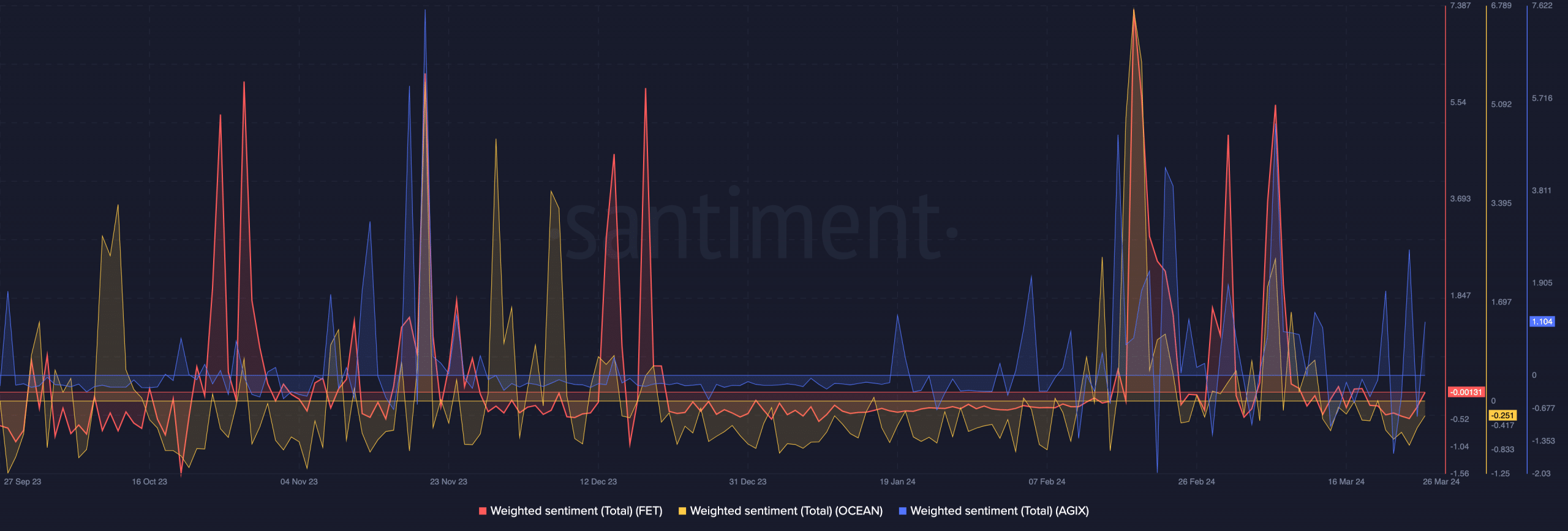
Task: Click the 31 Dec 23 date label
Action: pos(748,481)
